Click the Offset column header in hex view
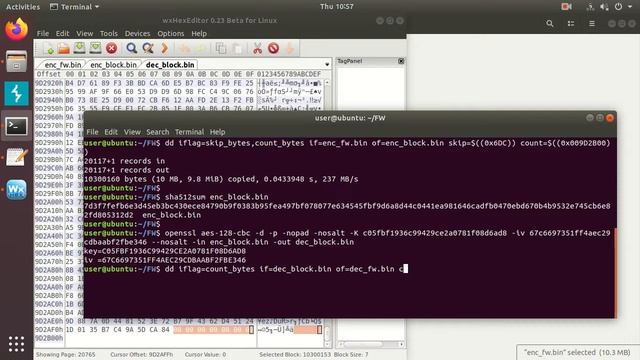This screenshot has height=360, width=640. [49, 74]
